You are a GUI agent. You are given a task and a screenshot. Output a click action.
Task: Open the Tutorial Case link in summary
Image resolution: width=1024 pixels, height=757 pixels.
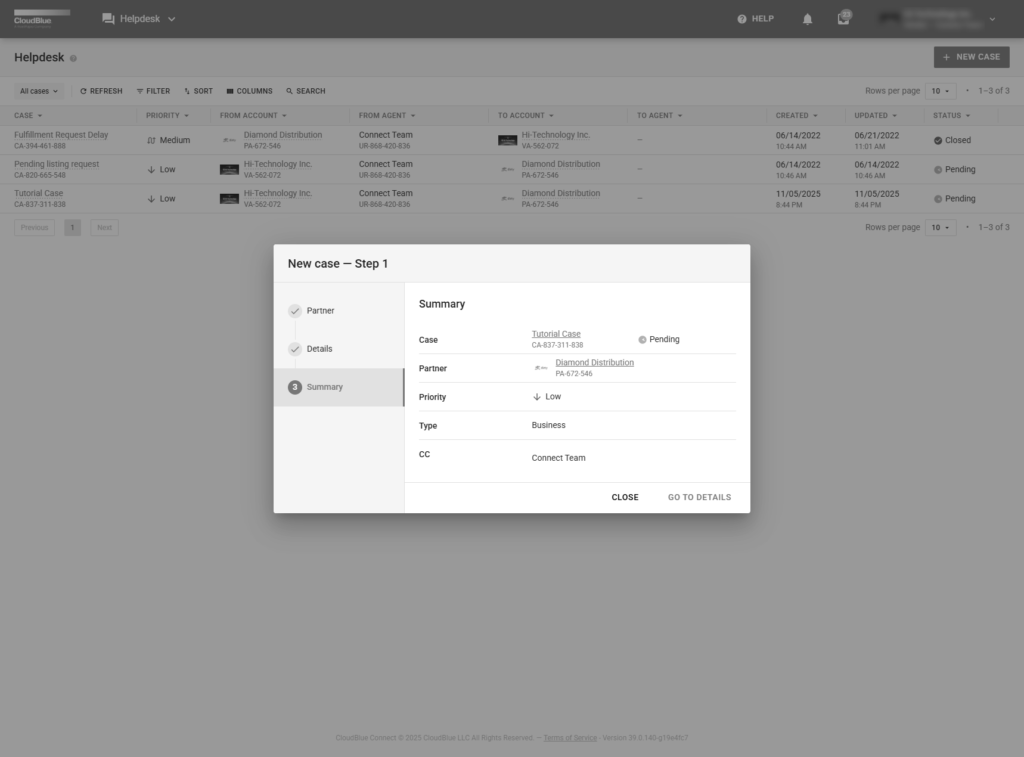pos(556,334)
